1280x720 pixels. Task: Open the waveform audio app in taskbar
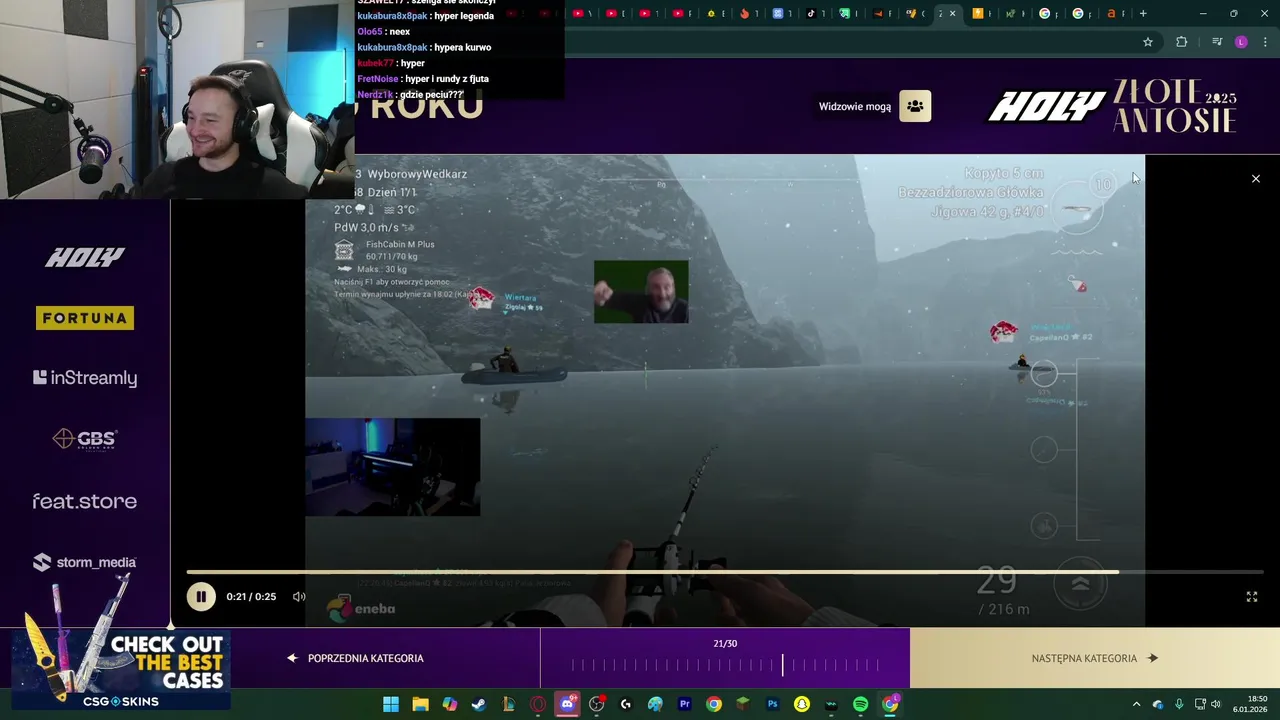(831, 704)
